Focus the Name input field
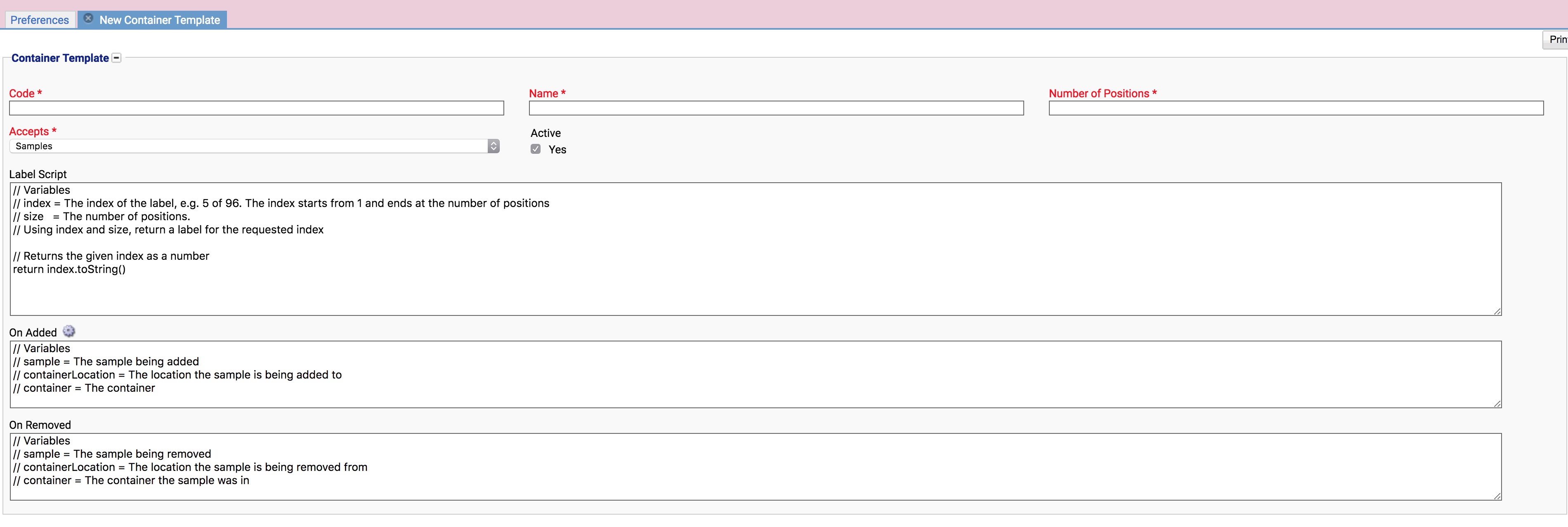This screenshot has width=1568, height=527. coord(776,108)
